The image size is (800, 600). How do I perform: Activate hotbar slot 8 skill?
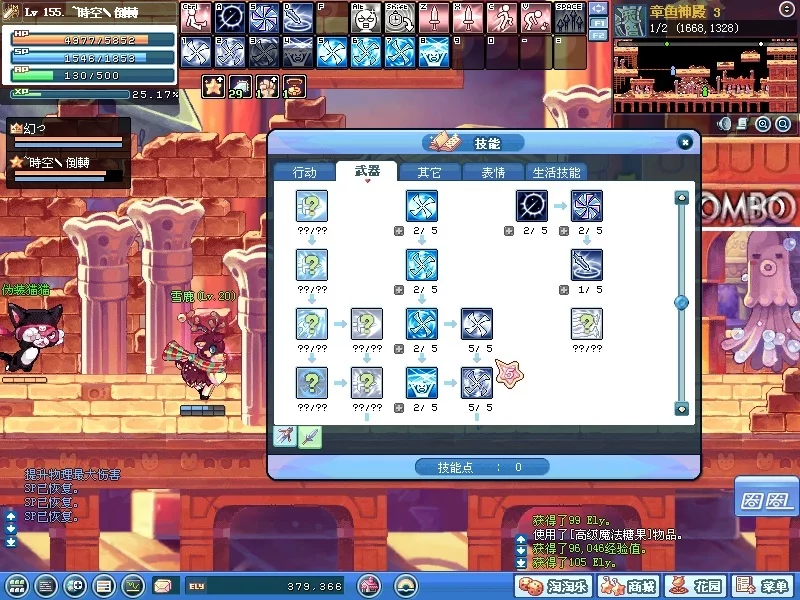434,52
